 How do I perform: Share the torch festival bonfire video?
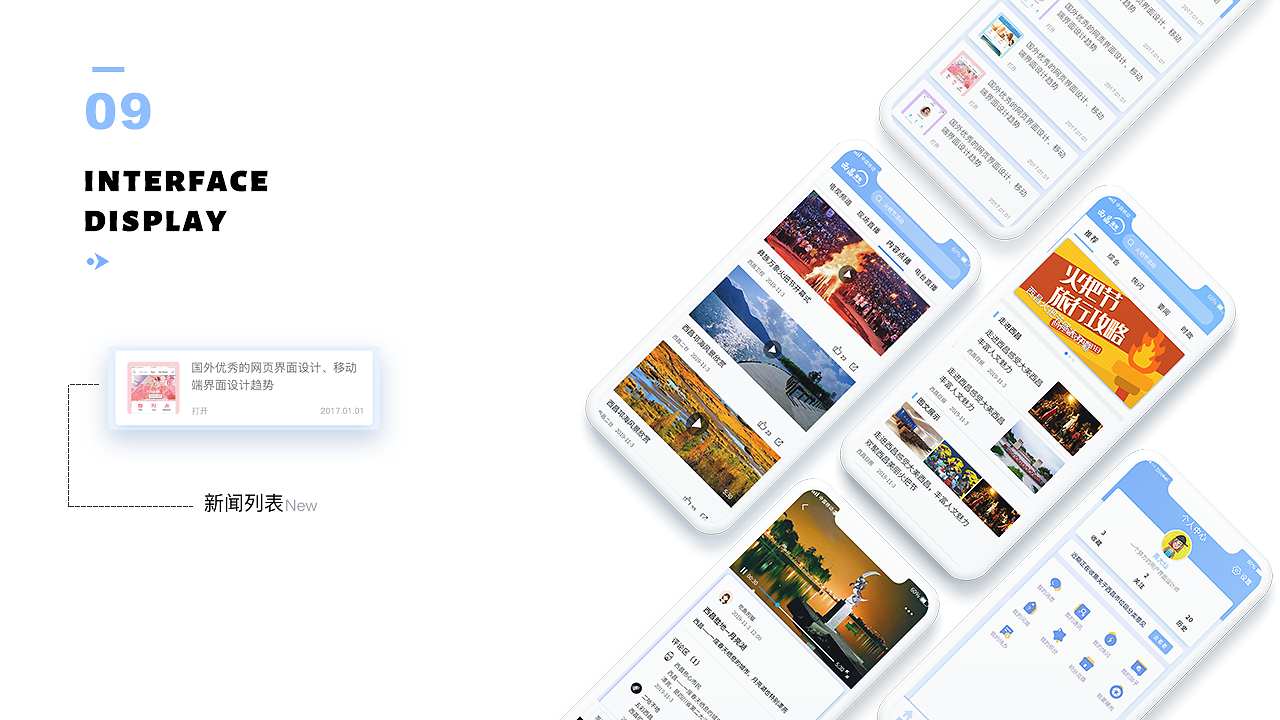click(x=854, y=367)
